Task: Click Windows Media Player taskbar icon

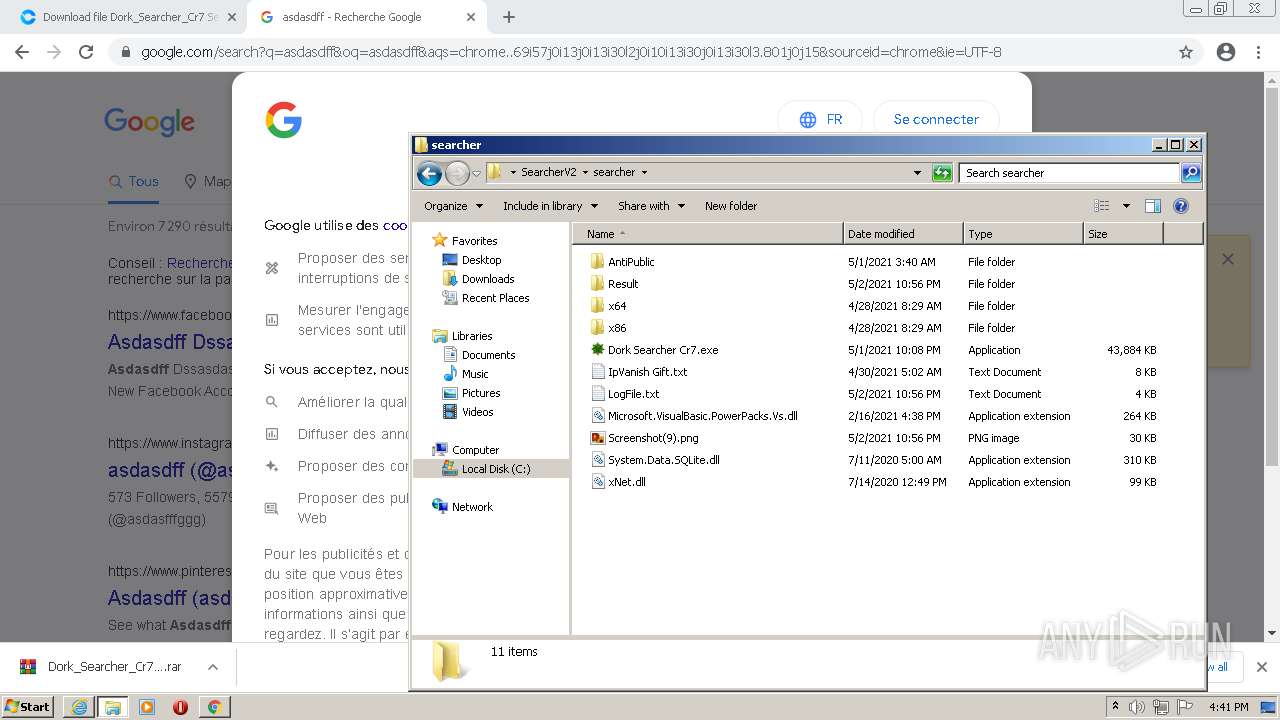Action: point(147,707)
